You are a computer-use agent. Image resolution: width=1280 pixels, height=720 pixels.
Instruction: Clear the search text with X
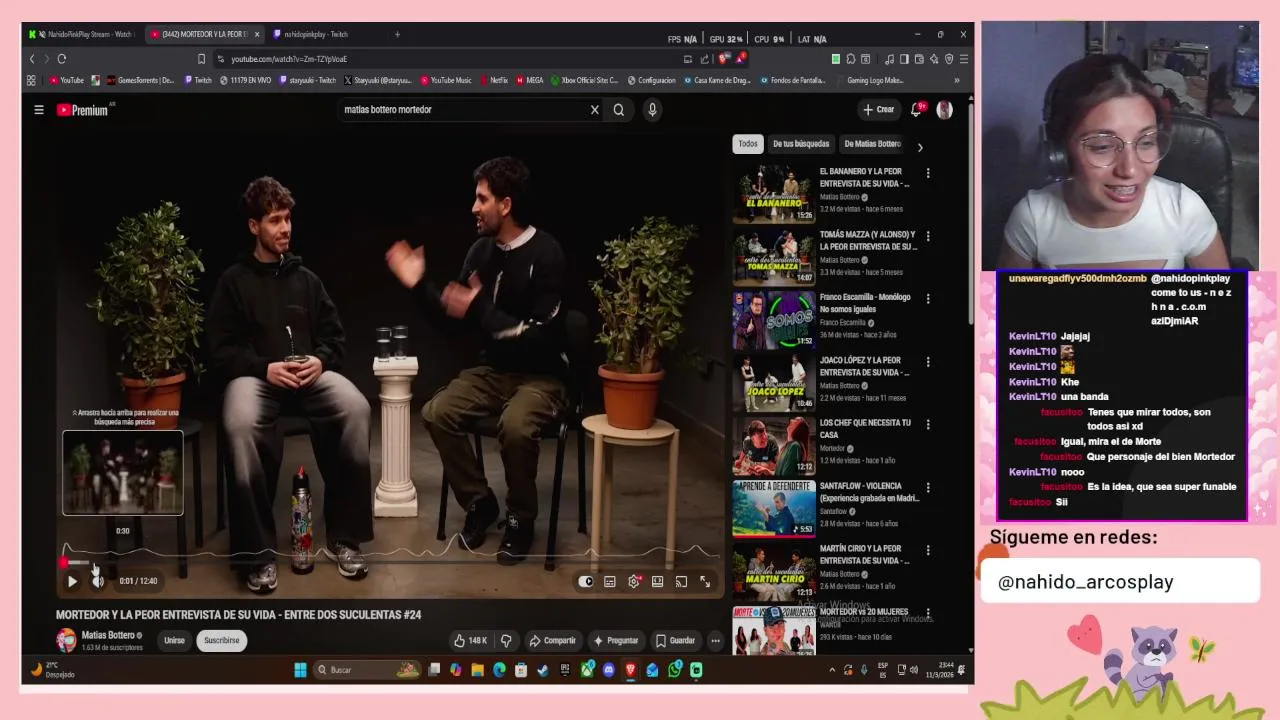coord(594,110)
